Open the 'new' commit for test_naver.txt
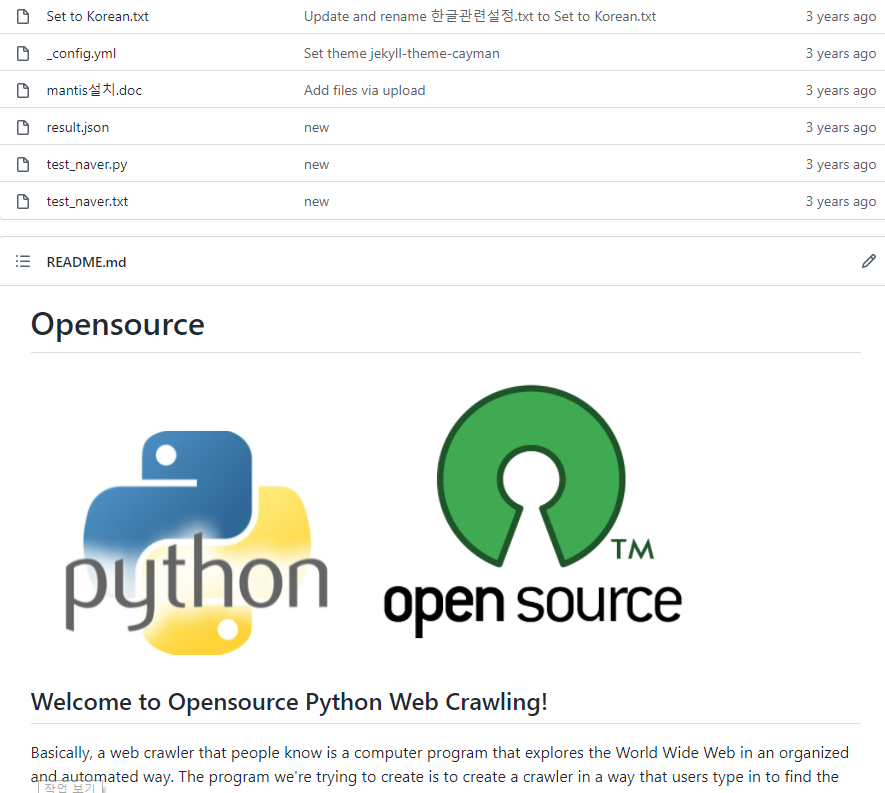The height and width of the screenshot is (793, 885). (x=317, y=202)
